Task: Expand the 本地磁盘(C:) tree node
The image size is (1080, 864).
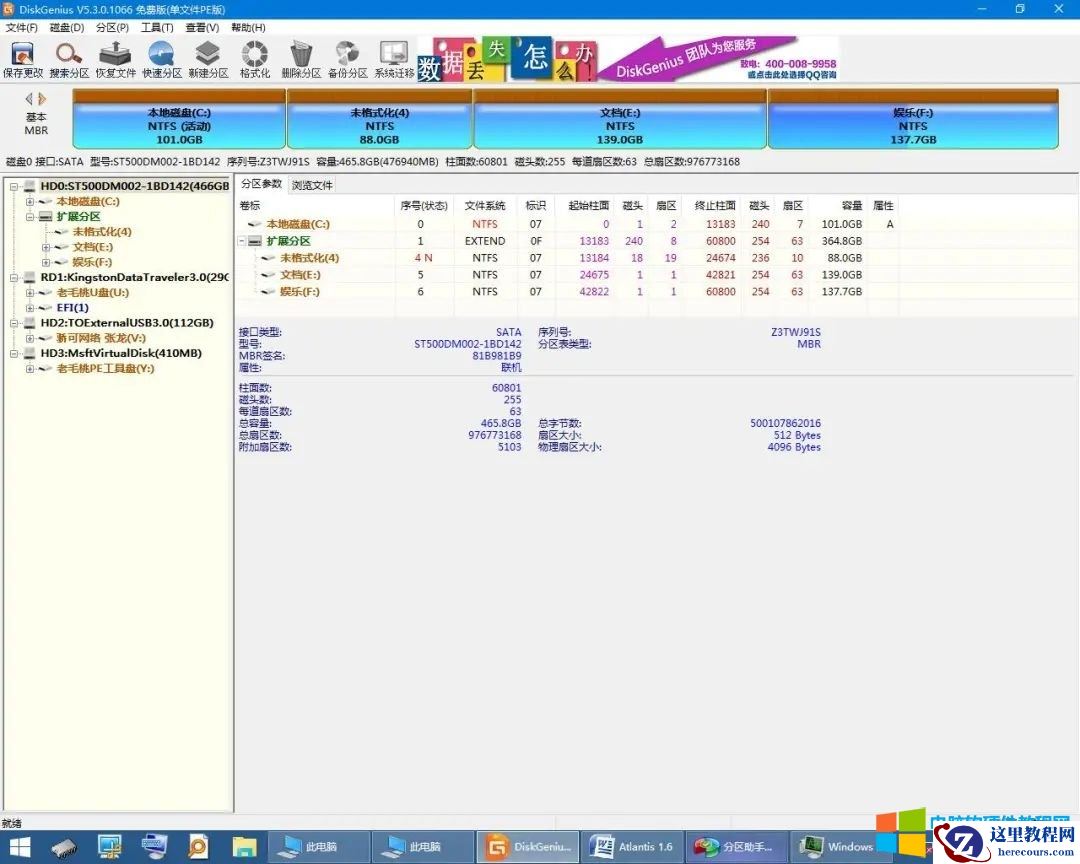Action: click(30, 202)
